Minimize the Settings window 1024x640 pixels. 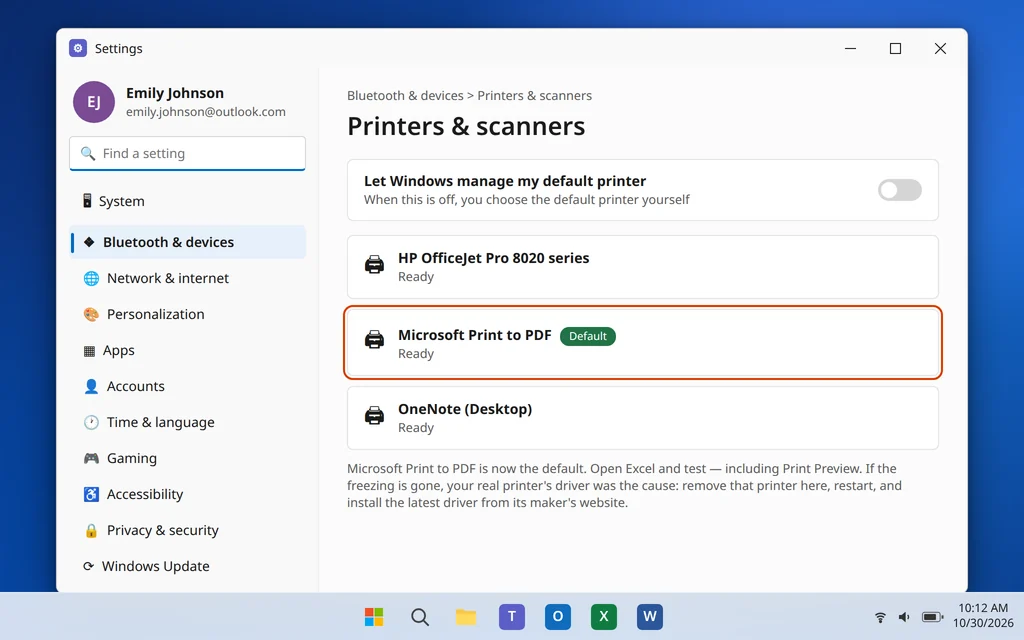click(850, 48)
